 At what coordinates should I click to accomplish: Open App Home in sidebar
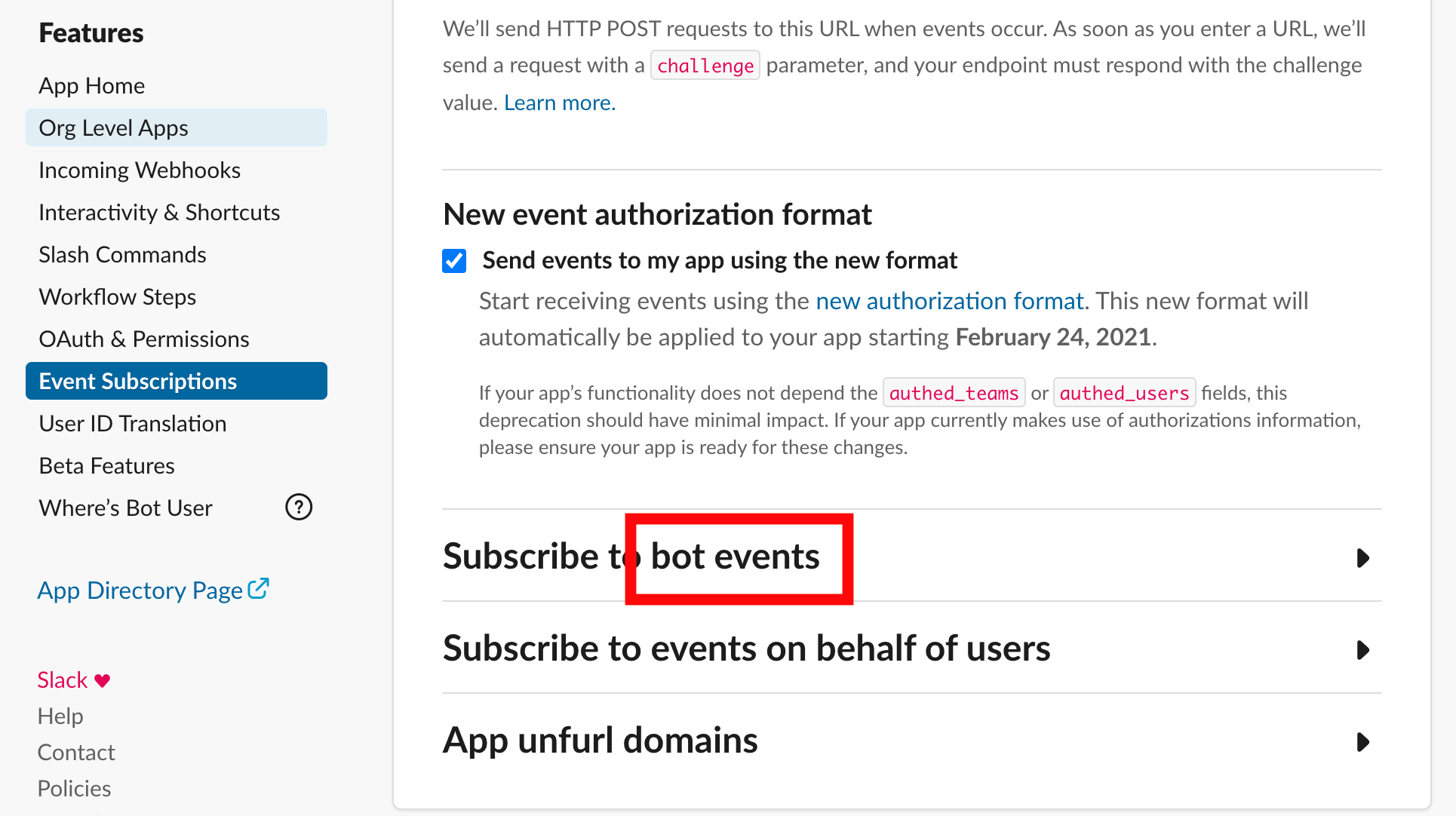coord(92,86)
